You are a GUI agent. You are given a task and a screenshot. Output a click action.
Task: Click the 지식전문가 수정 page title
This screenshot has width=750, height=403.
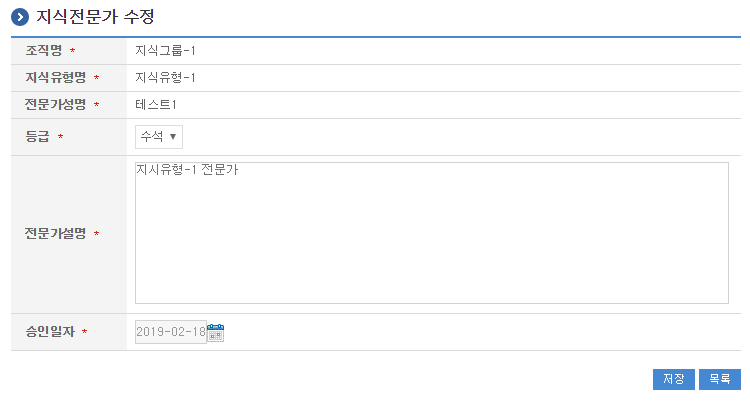pyautogui.click(x=94, y=17)
